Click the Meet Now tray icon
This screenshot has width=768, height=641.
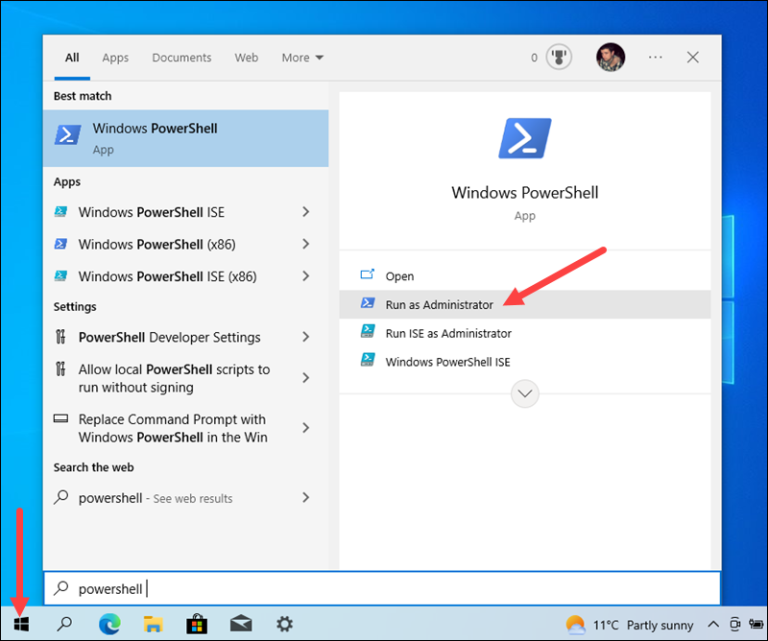coord(735,624)
